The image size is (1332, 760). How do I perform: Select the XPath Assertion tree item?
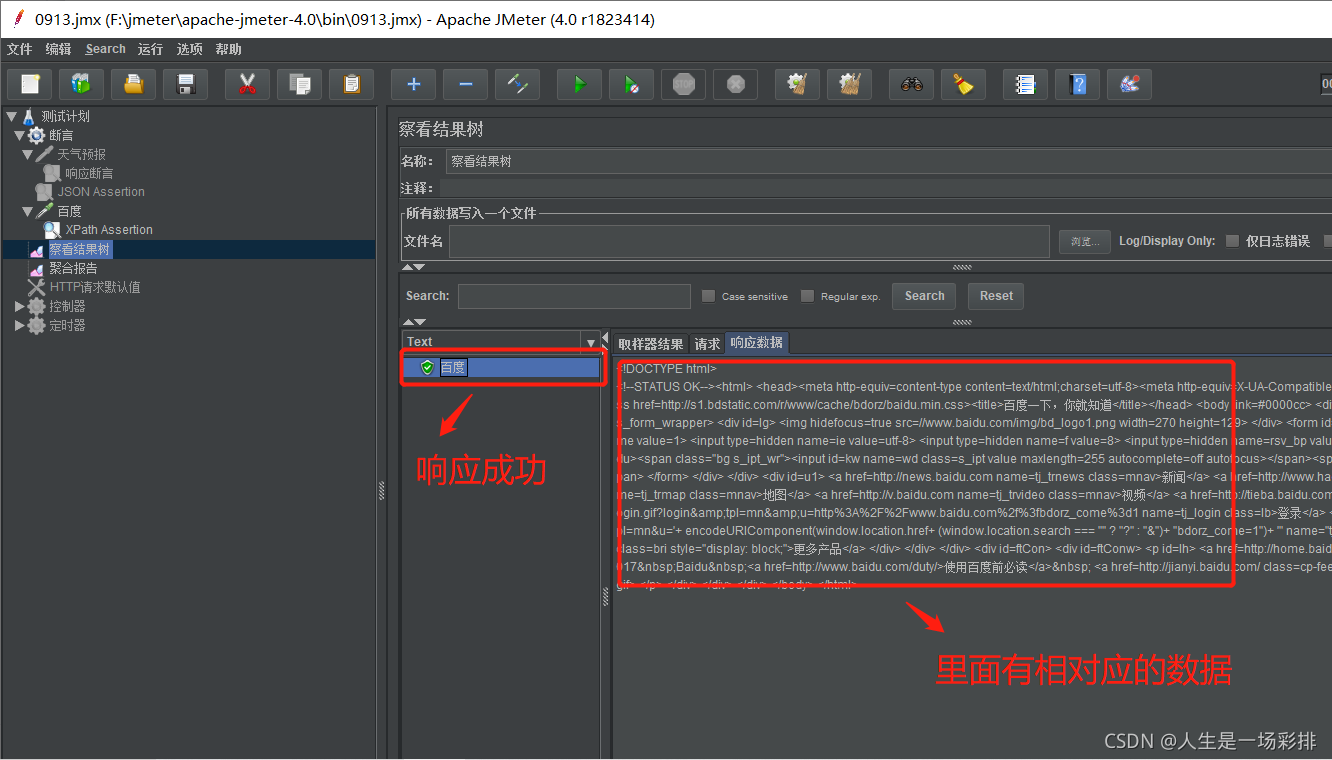pos(109,230)
